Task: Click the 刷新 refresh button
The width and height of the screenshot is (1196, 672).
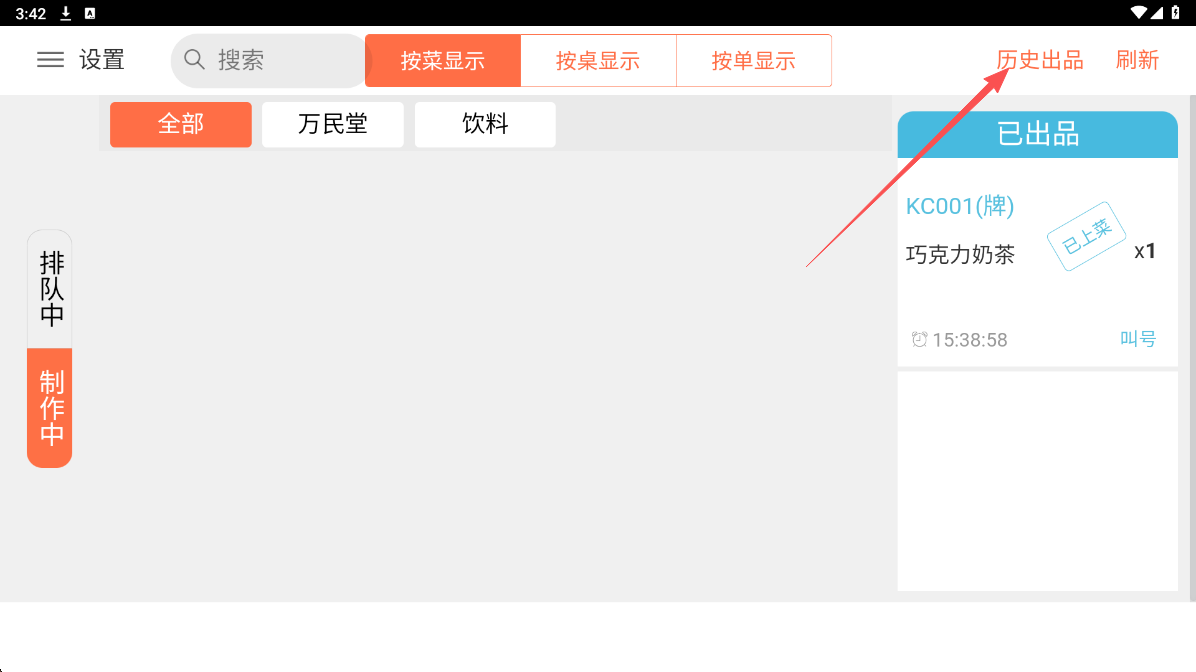Action: [1137, 60]
